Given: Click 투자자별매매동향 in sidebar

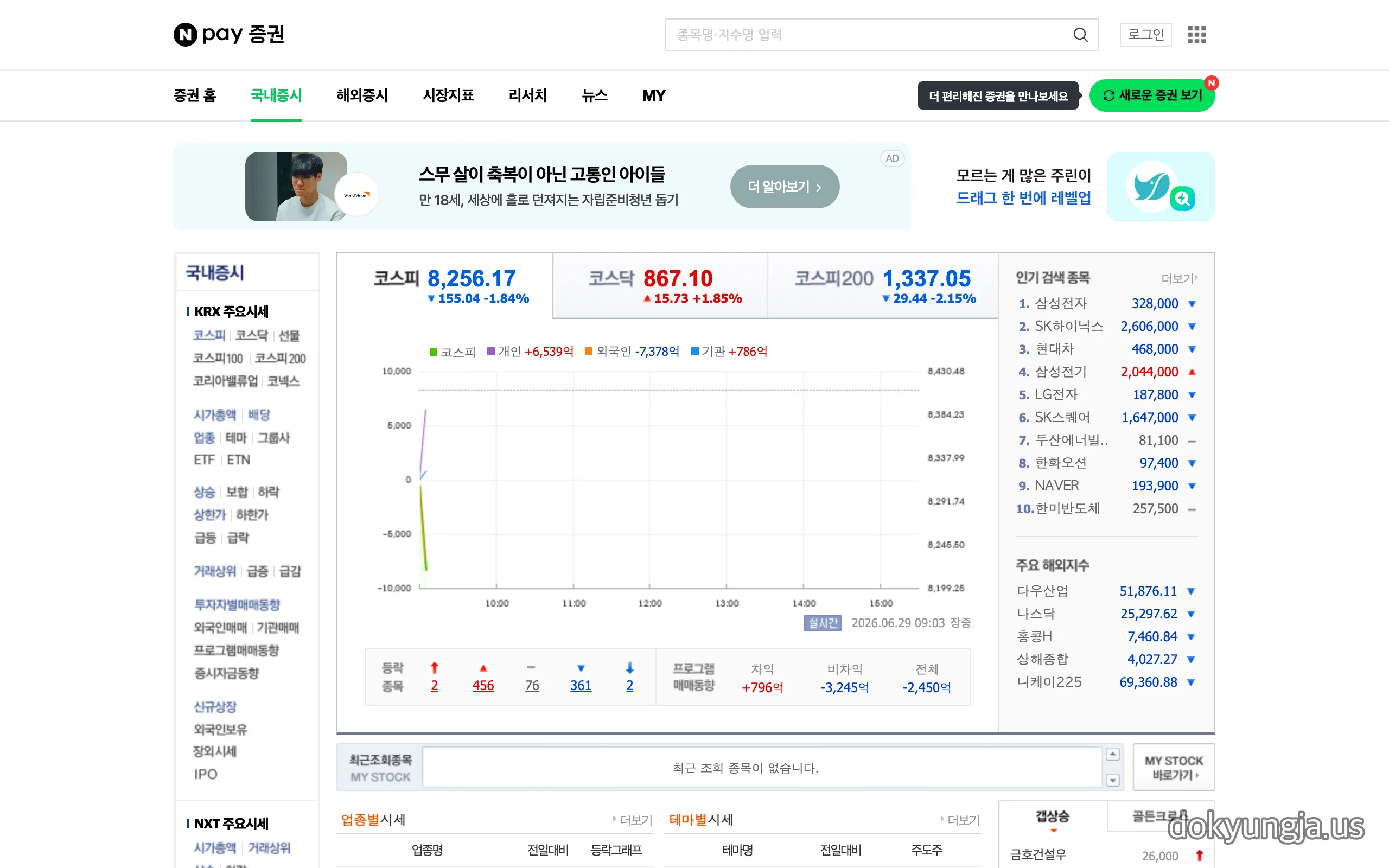Looking at the screenshot, I should pos(237,604).
